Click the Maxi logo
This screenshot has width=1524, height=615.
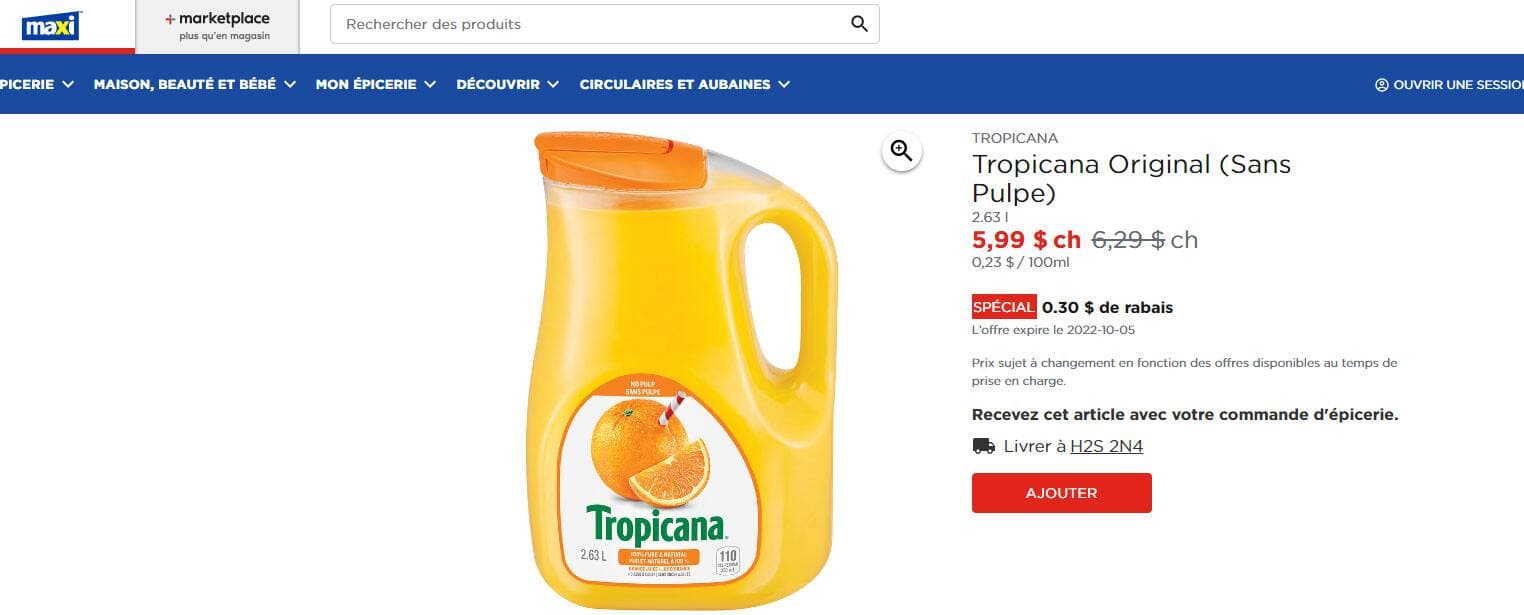coord(51,27)
